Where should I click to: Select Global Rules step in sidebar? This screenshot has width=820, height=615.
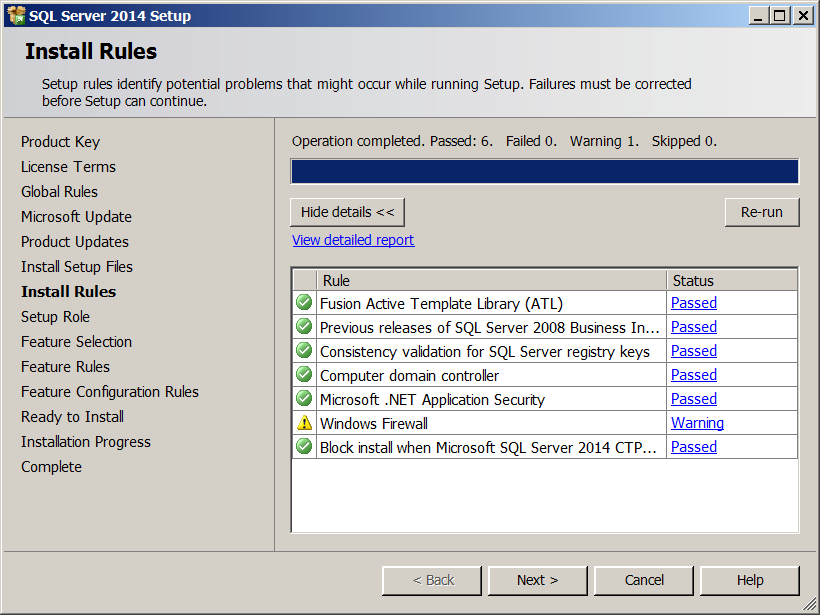coord(59,192)
